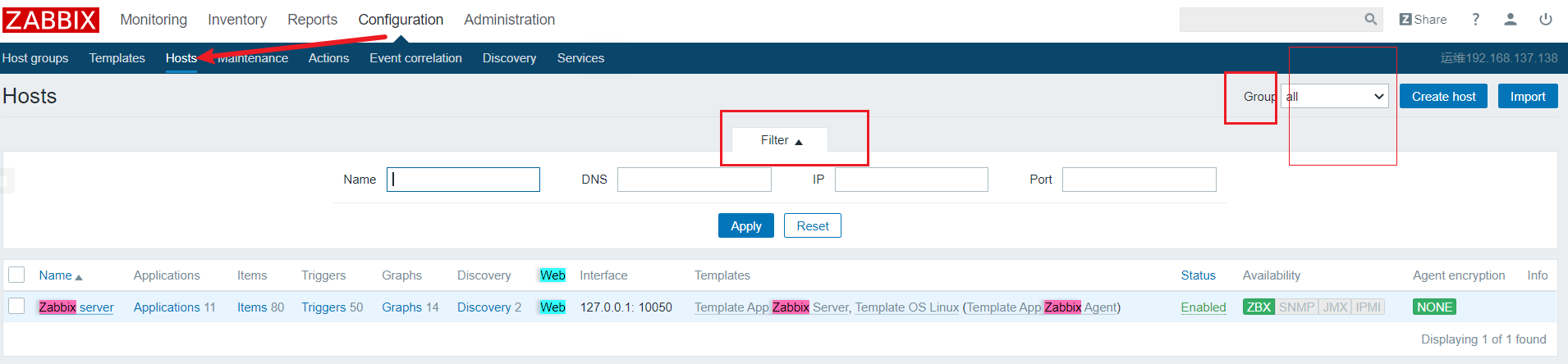Sort hosts by Name column

coord(61,275)
